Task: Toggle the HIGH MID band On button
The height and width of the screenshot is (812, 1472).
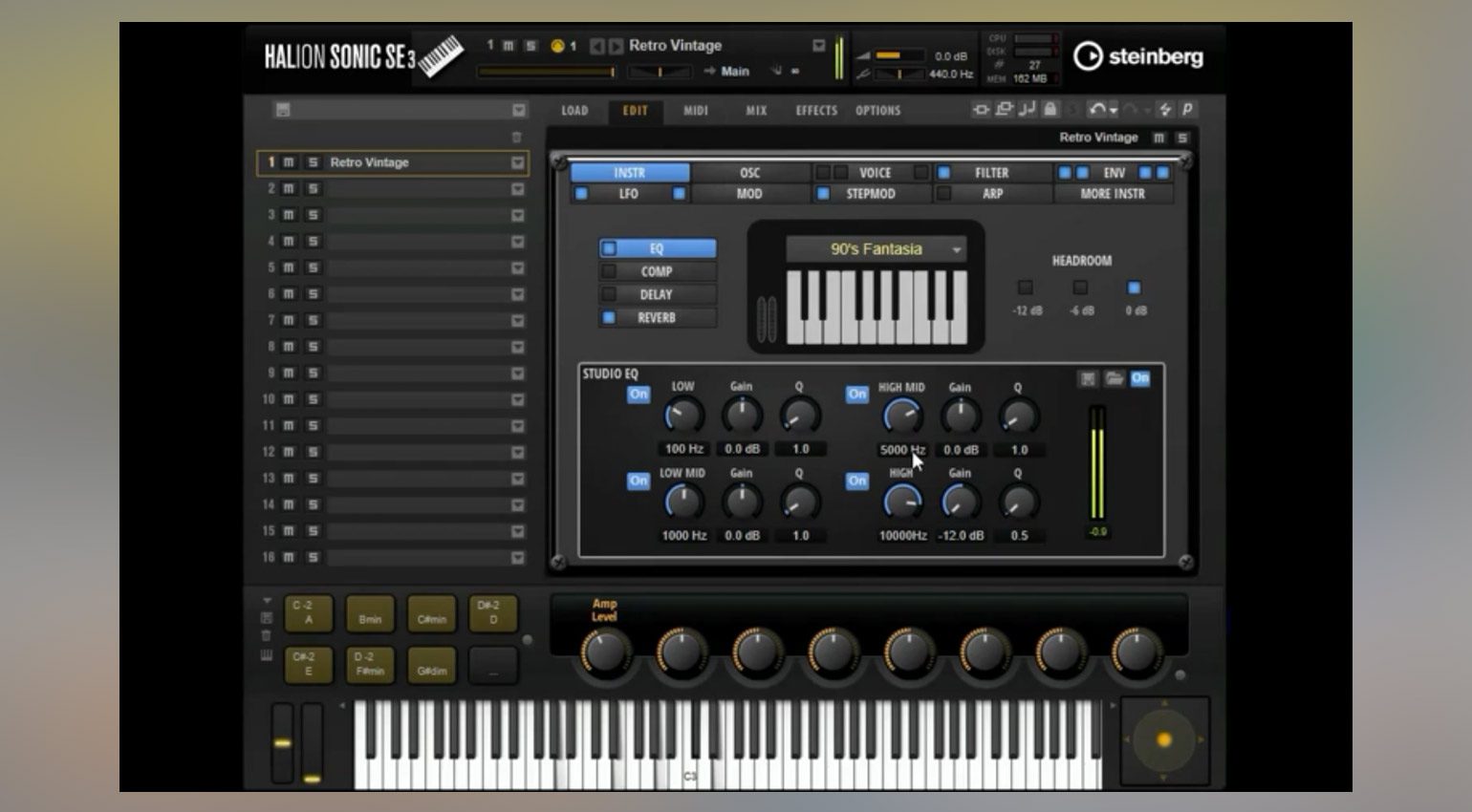Action: (x=857, y=394)
